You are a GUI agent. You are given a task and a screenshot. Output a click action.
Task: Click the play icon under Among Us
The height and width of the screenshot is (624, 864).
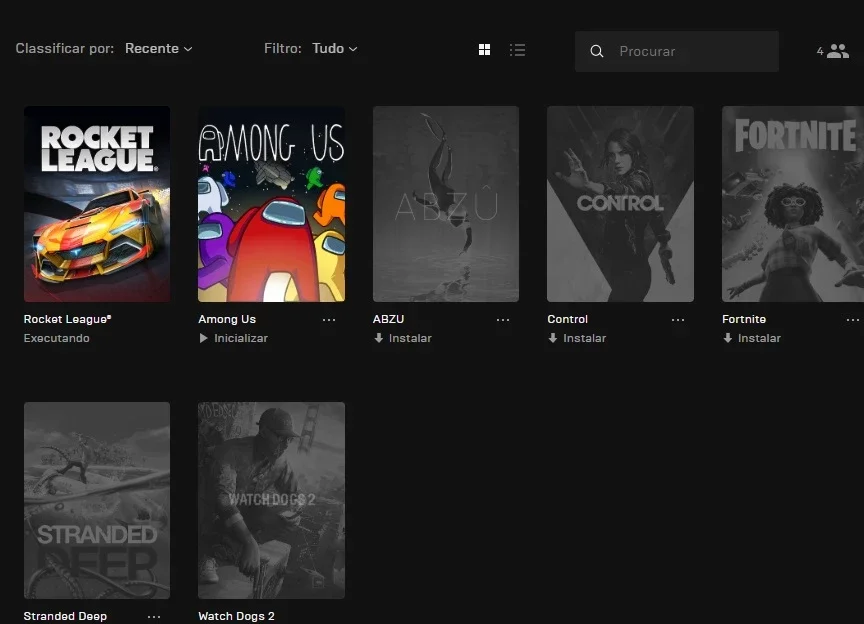[x=203, y=338]
